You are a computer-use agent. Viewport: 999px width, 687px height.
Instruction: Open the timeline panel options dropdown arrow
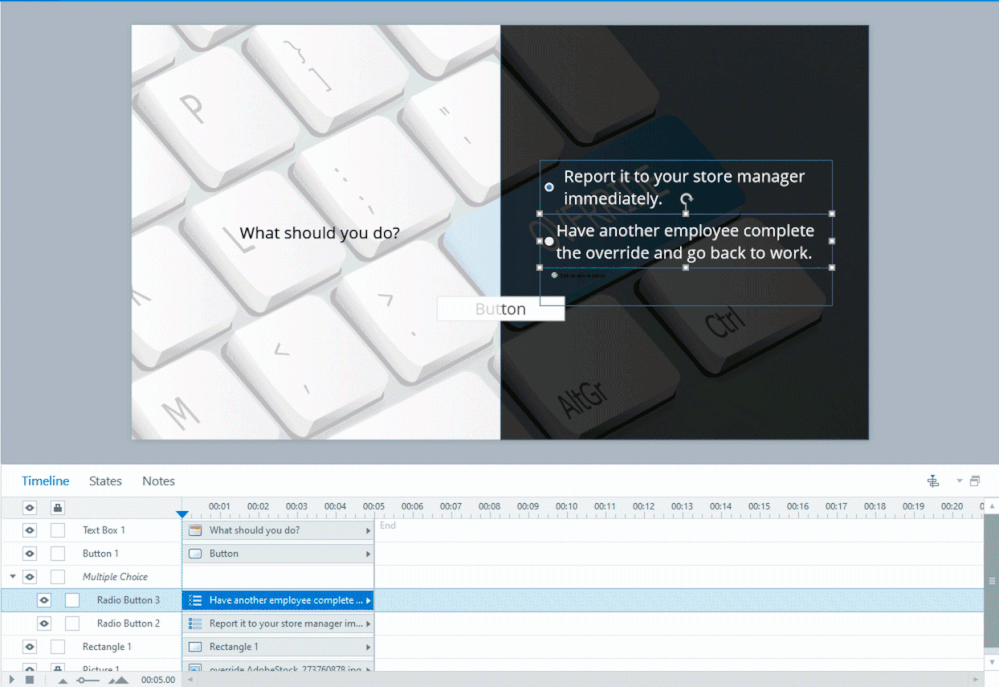(x=959, y=481)
